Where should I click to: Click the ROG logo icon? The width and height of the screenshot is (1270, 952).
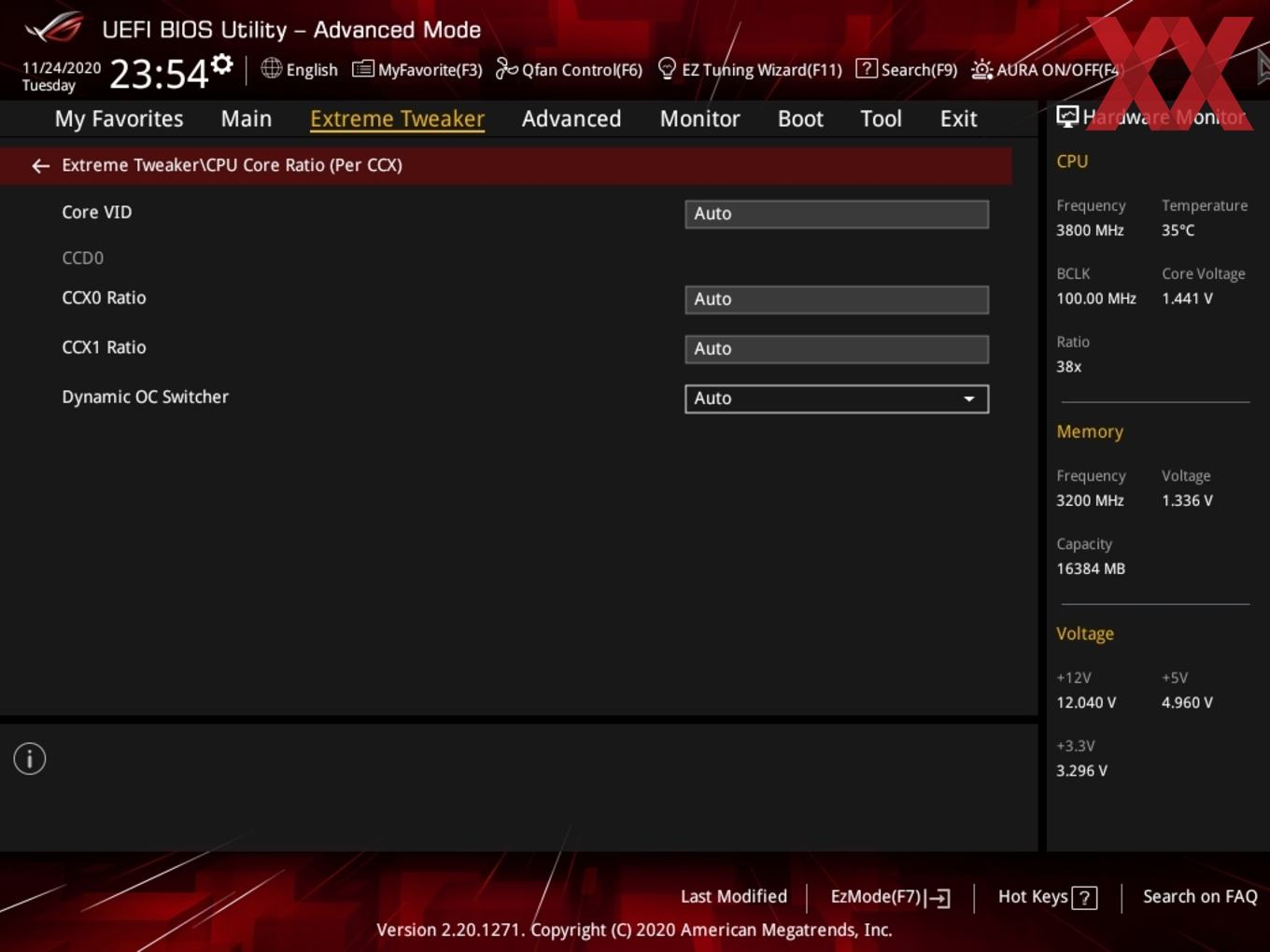54,28
